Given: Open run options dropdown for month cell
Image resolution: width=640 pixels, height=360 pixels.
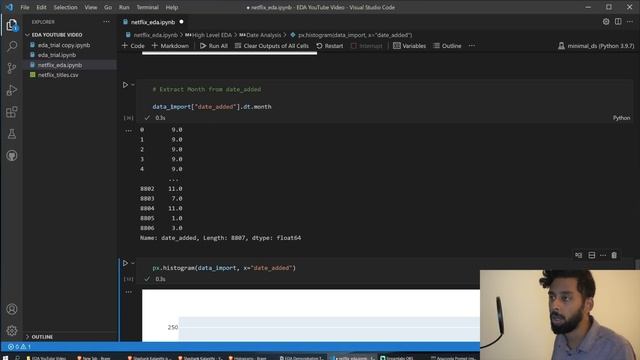Looking at the screenshot, I should (133, 85).
